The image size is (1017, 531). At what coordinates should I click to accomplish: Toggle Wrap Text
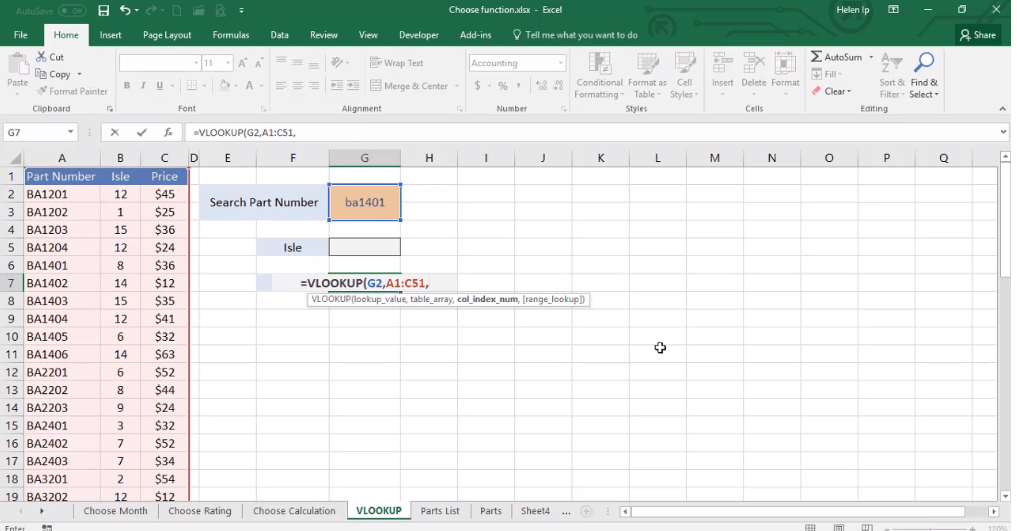pyautogui.click(x=396, y=63)
